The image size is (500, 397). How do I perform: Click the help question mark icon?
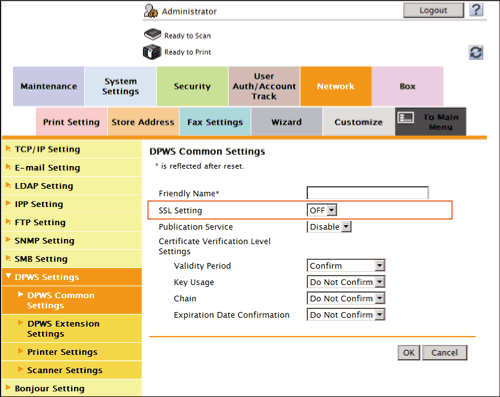476,10
